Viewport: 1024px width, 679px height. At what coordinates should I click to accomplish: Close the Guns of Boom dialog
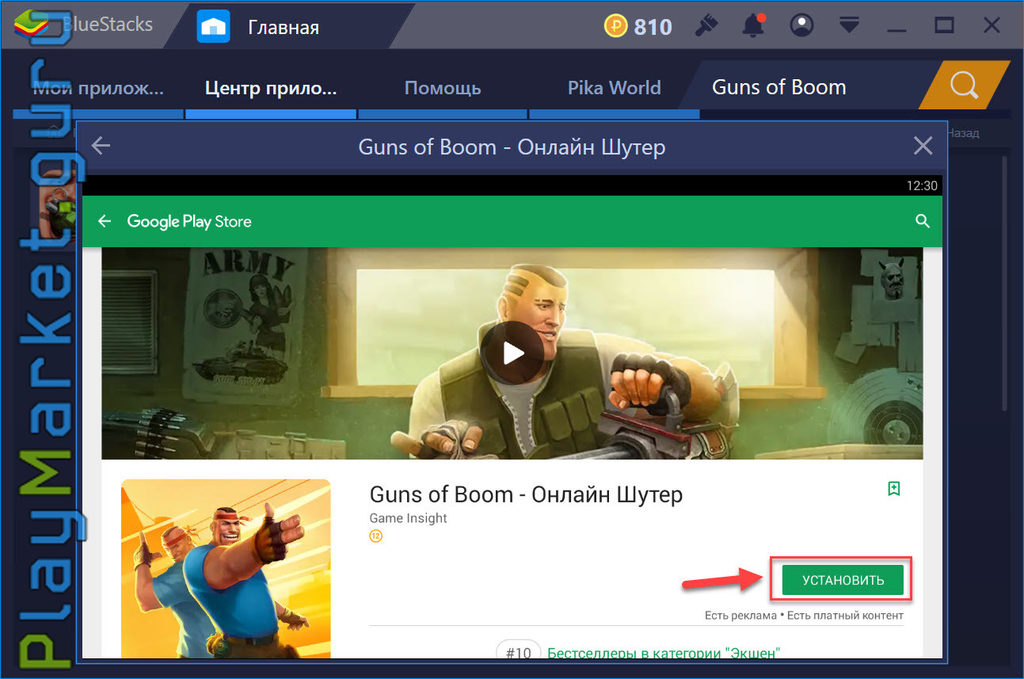(923, 146)
